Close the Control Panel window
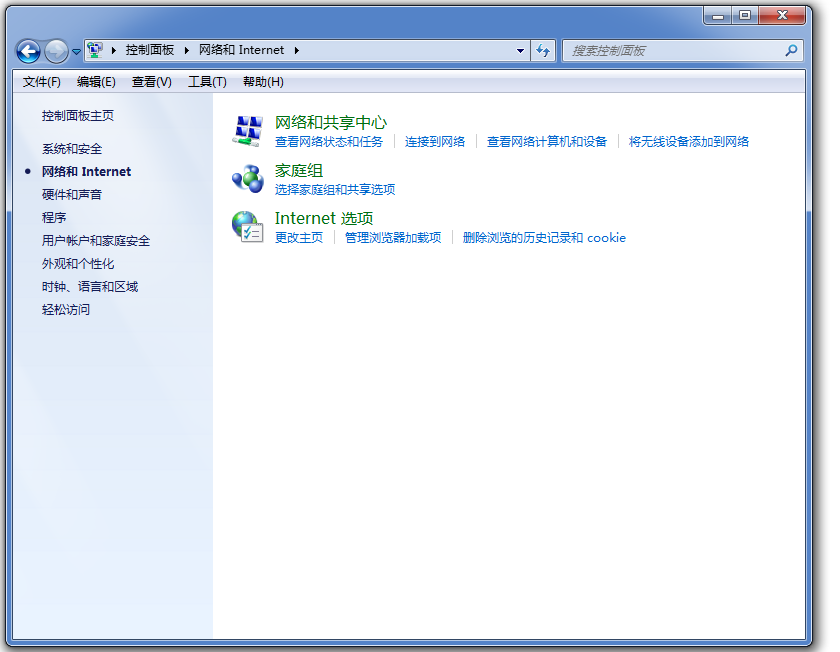This screenshot has height=652, width=840. 782,16
